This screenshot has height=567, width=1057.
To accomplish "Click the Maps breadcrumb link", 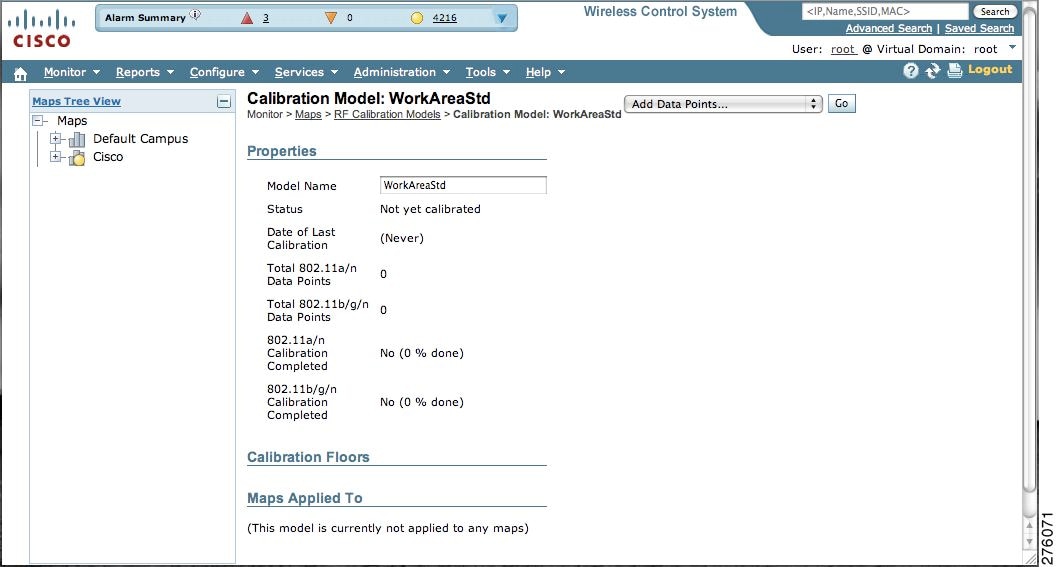I will [308, 115].
